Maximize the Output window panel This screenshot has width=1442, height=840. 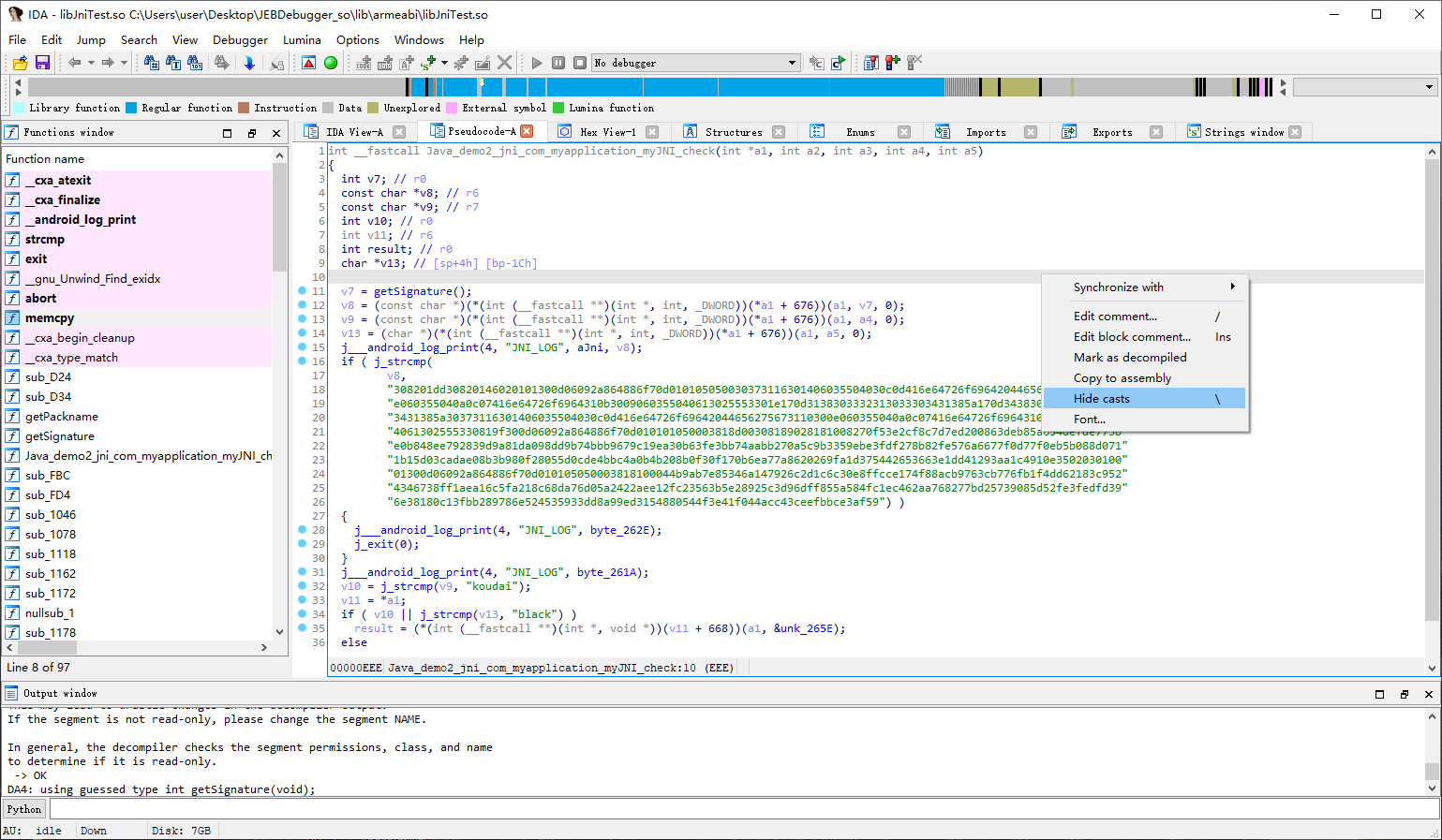1379,694
